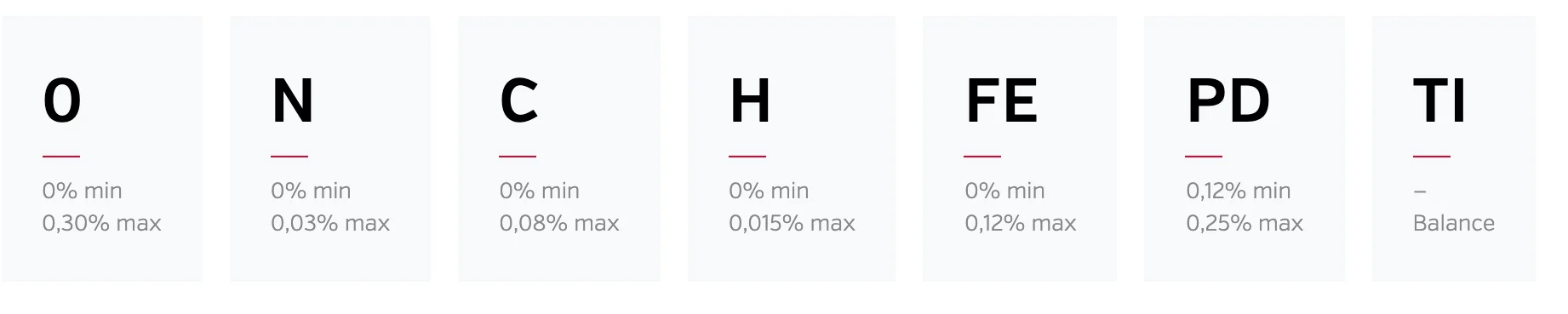1568x314 pixels.
Task: Click the FE element symbol
Action: 1002,100
